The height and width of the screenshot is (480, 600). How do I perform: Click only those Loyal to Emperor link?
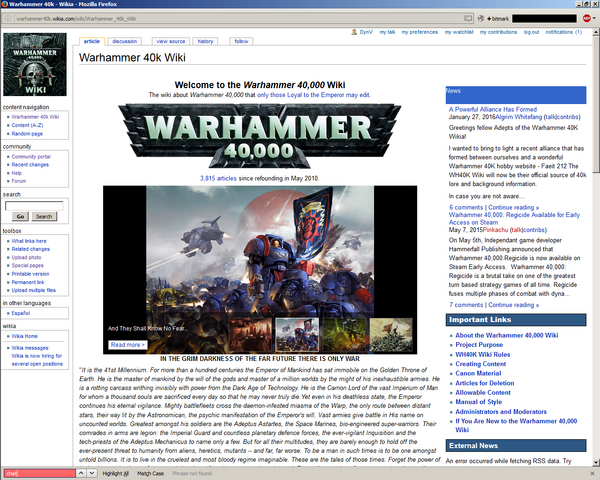pos(313,95)
